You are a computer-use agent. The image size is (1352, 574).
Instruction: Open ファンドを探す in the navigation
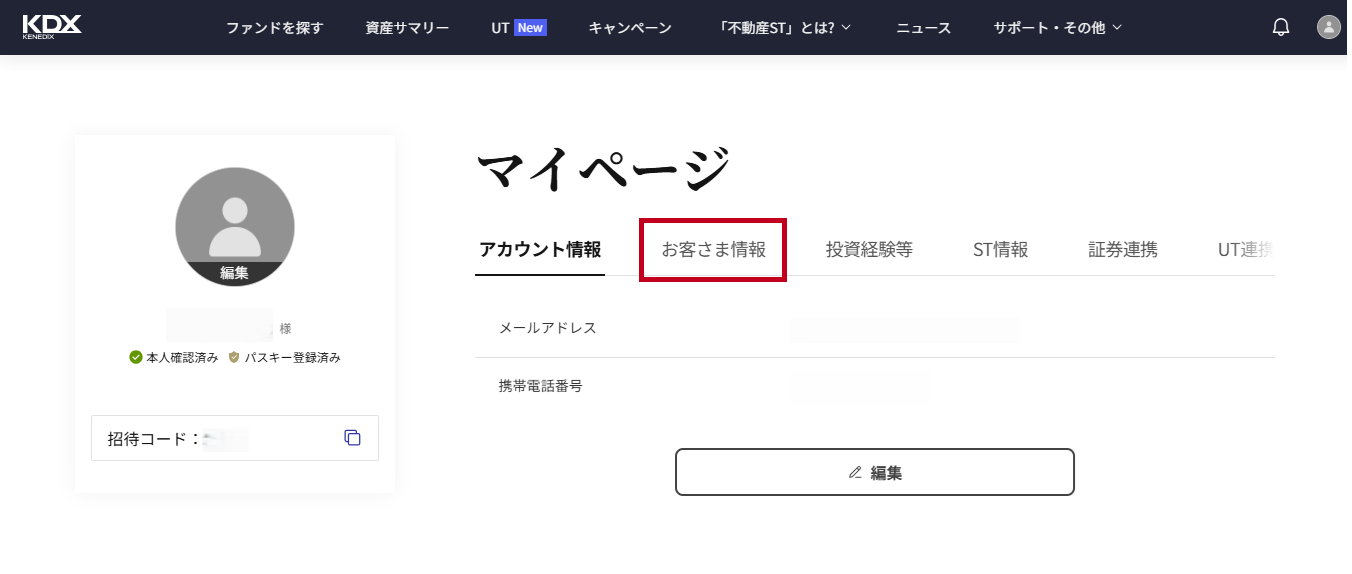pos(275,28)
